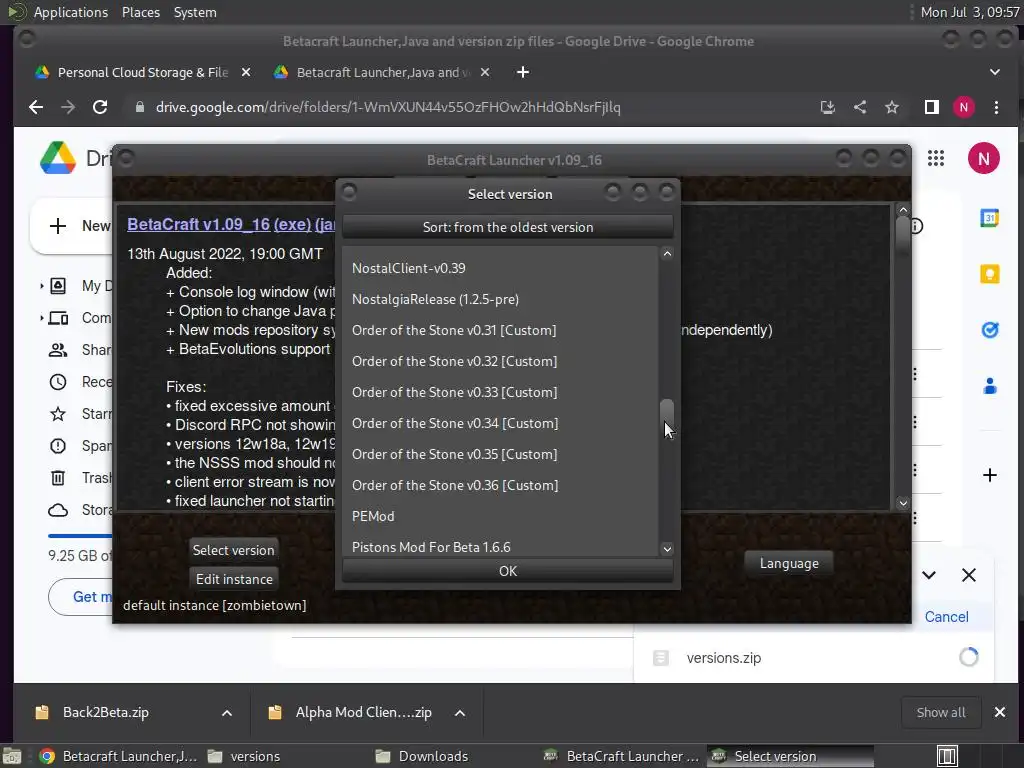Open Chrome tab search chevron

point(995,72)
